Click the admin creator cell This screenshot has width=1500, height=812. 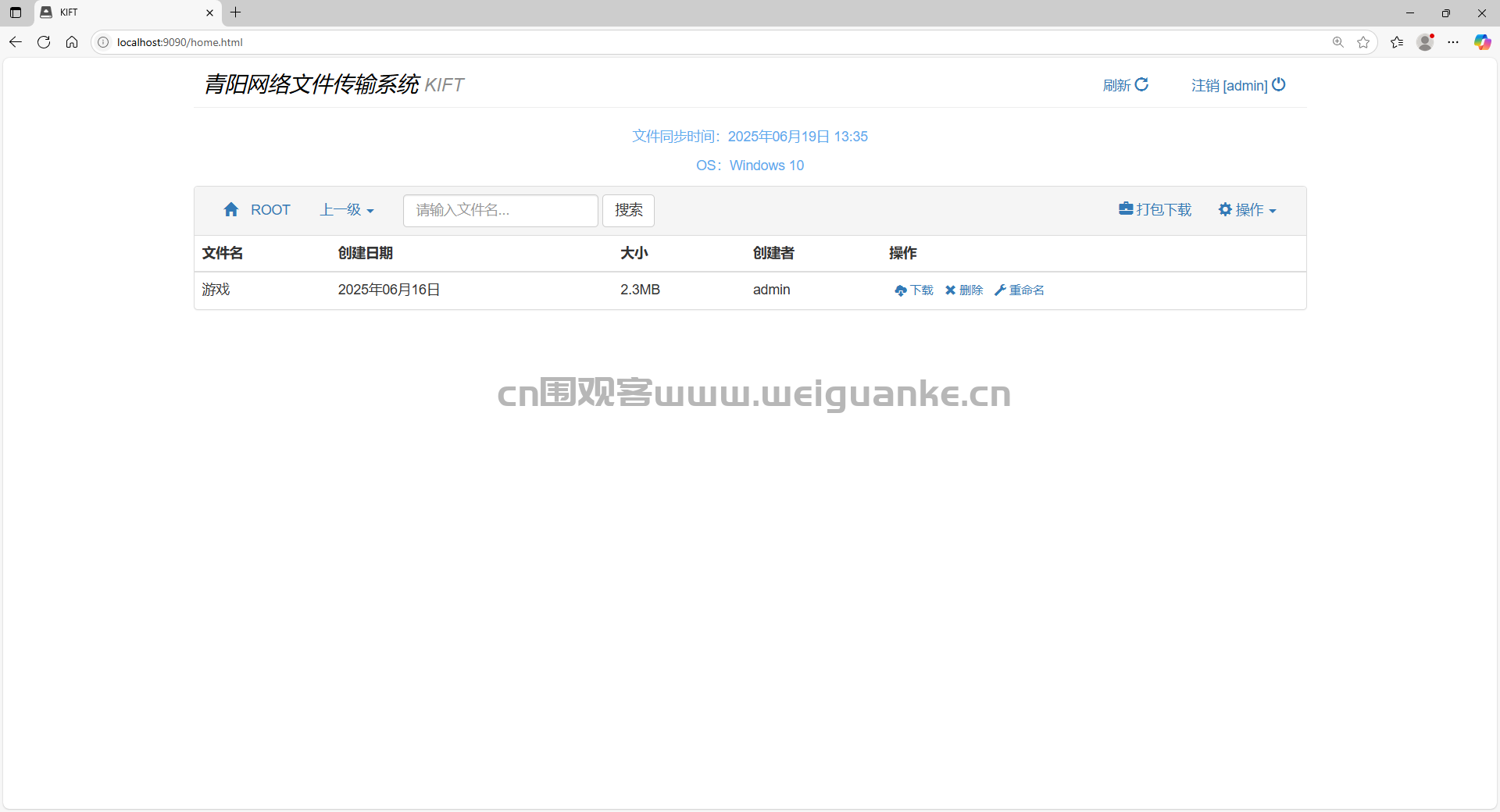[x=771, y=290]
